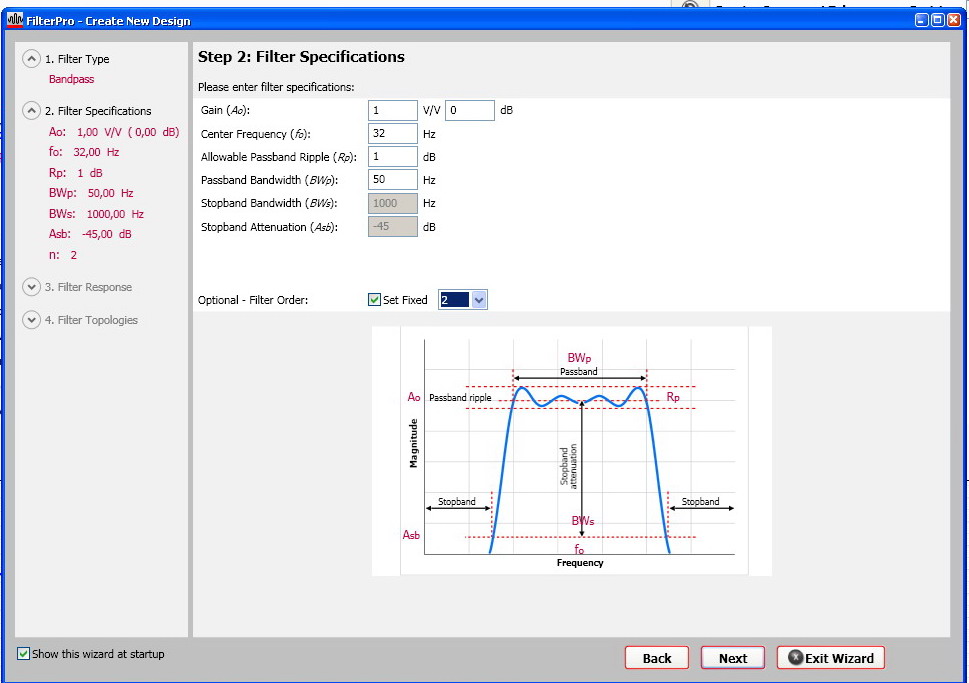This screenshot has height=683, width=969.
Task: Click the Exit Wizard X icon
Action: pyautogui.click(x=795, y=658)
